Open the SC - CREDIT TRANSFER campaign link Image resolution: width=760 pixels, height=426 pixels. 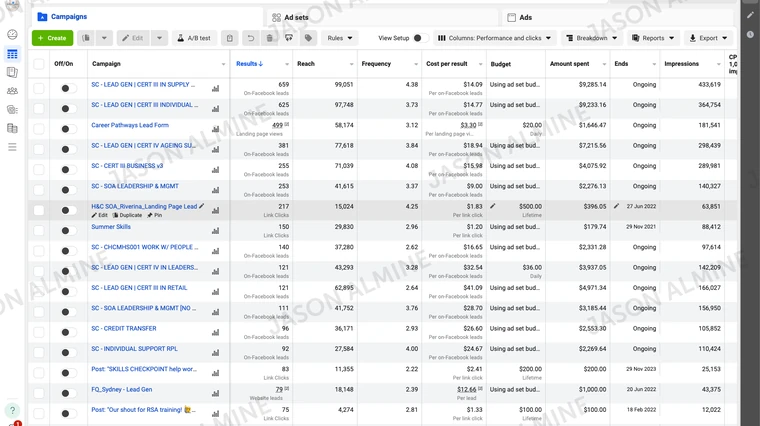124,328
